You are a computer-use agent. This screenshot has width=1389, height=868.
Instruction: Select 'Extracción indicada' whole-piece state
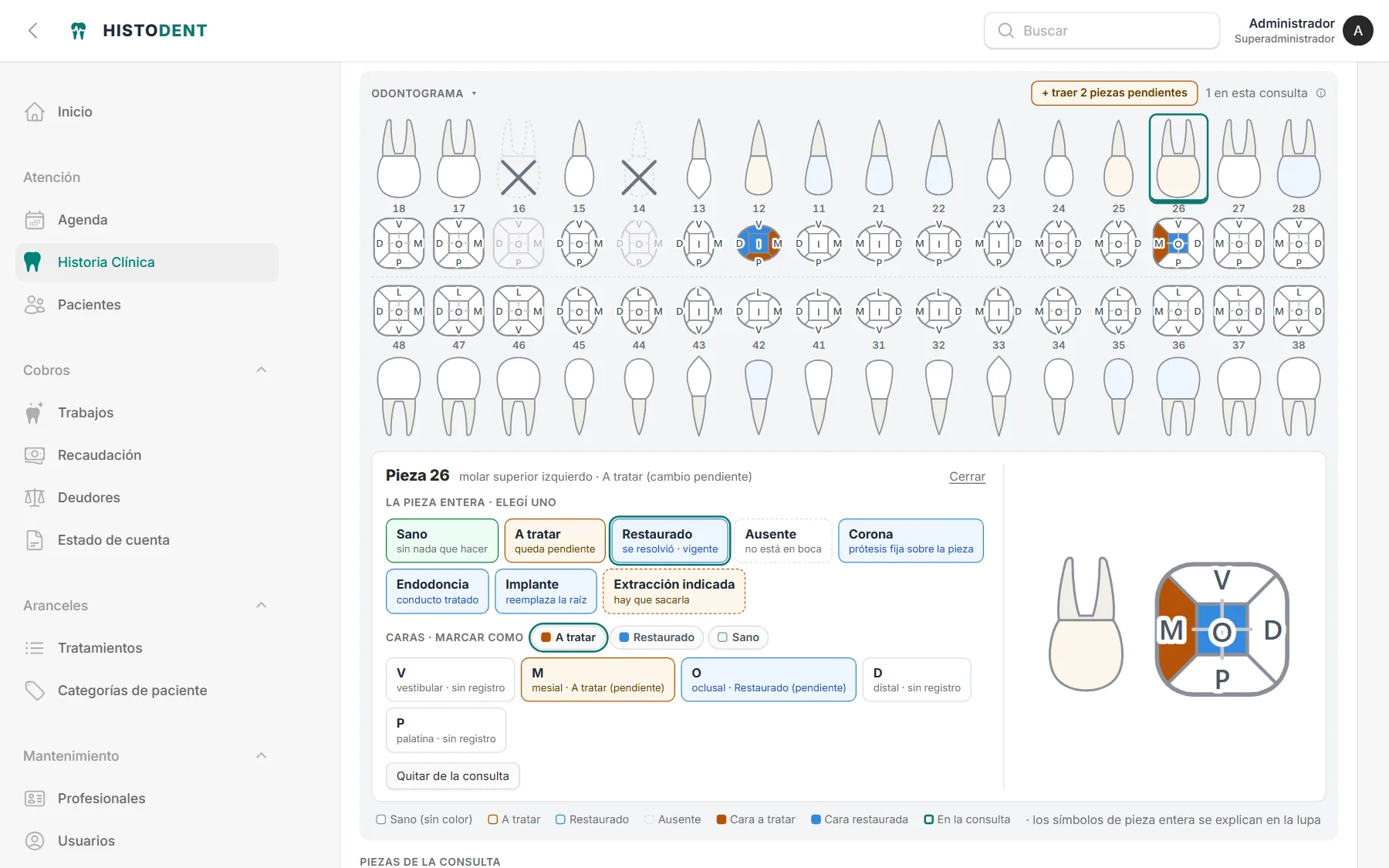point(674,591)
